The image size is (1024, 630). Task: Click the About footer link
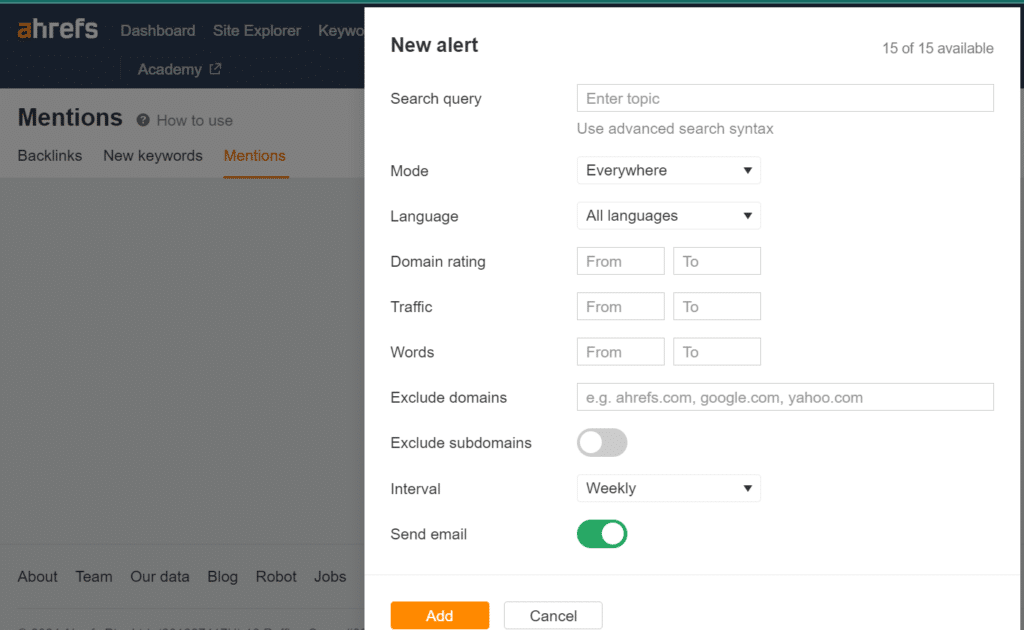point(37,576)
